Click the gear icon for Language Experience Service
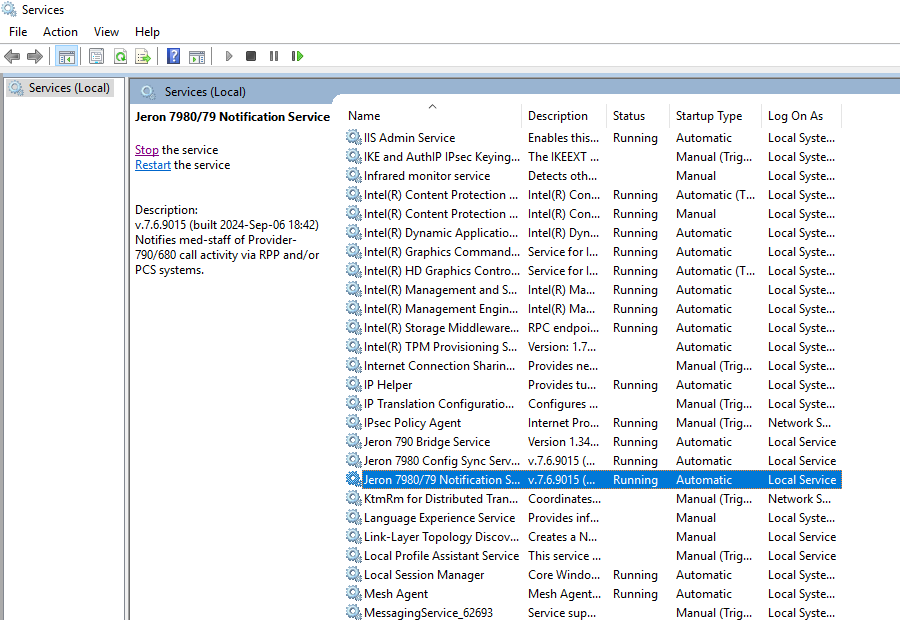The image size is (900, 620). 354,517
